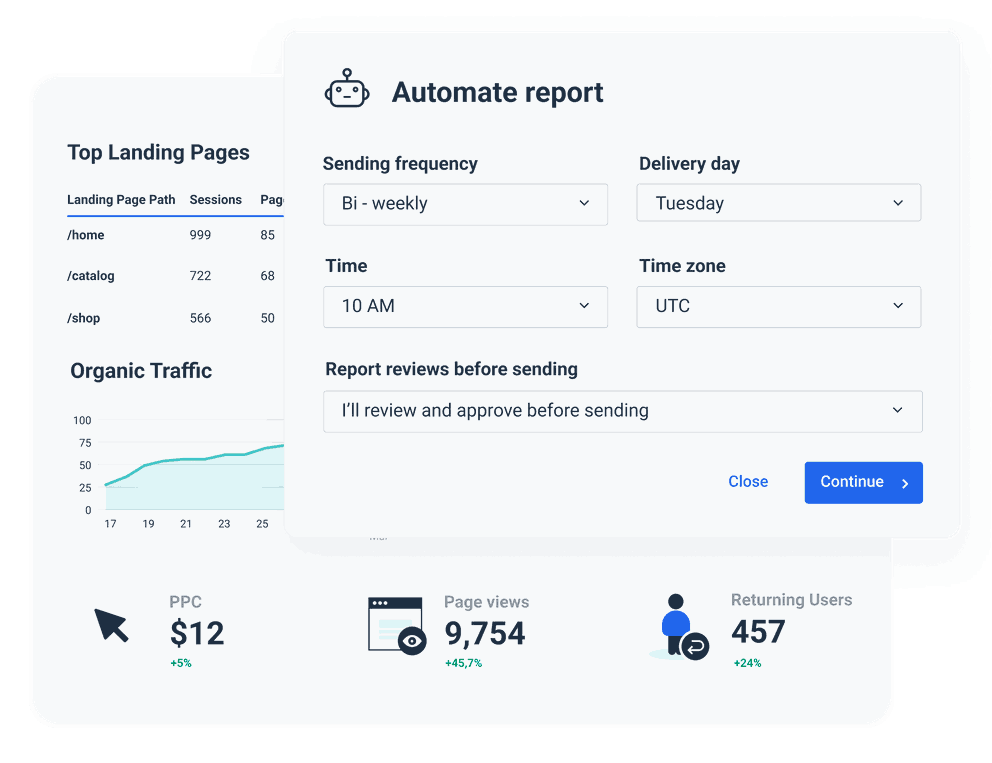This screenshot has height=763, width=992.
Task: Click the Sessions column header
Action: [x=215, y=200]
